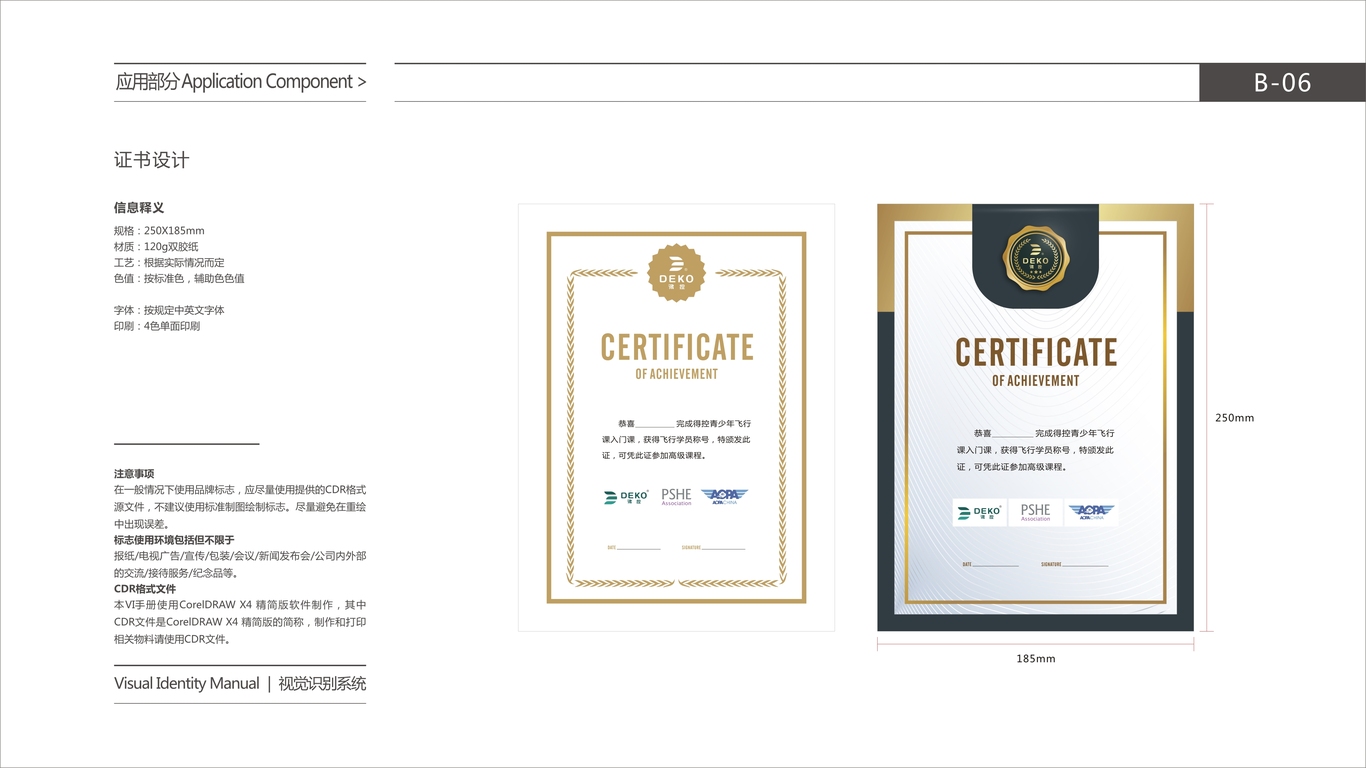
Task: Select the 证书设计 heading
Action: pos(152,160)
